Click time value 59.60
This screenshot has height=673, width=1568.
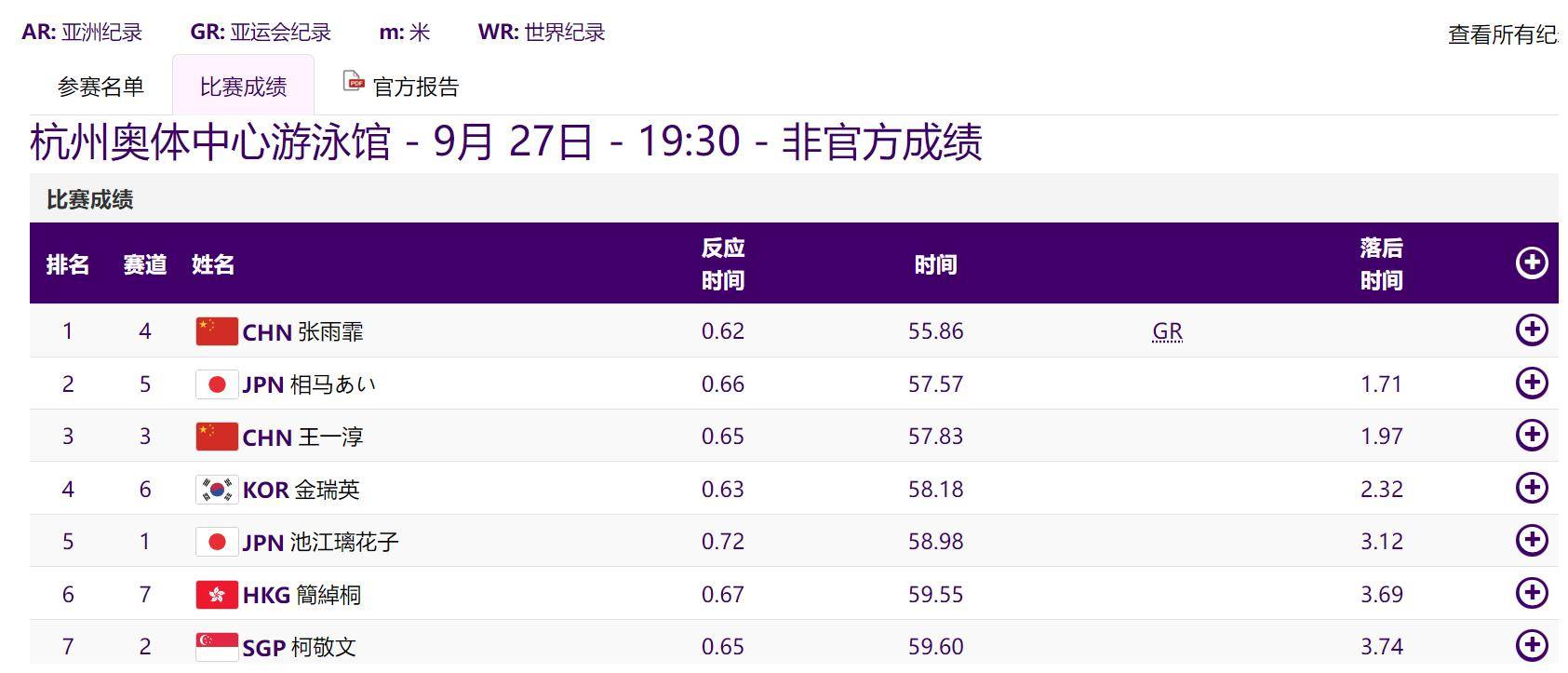[935, 647]
